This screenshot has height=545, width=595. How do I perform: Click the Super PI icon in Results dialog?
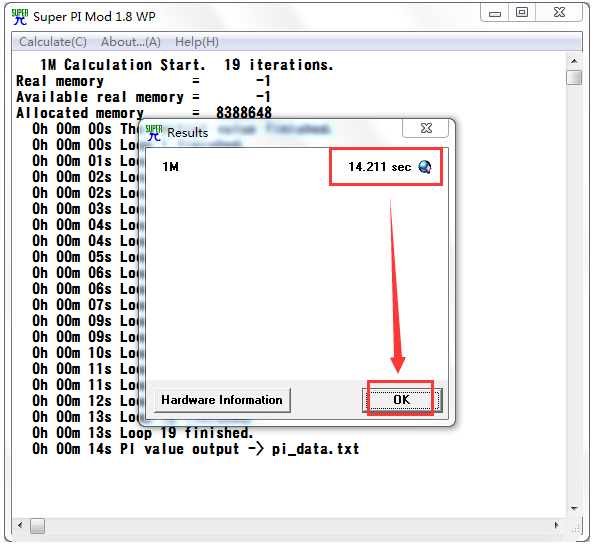tap(154, 133)
